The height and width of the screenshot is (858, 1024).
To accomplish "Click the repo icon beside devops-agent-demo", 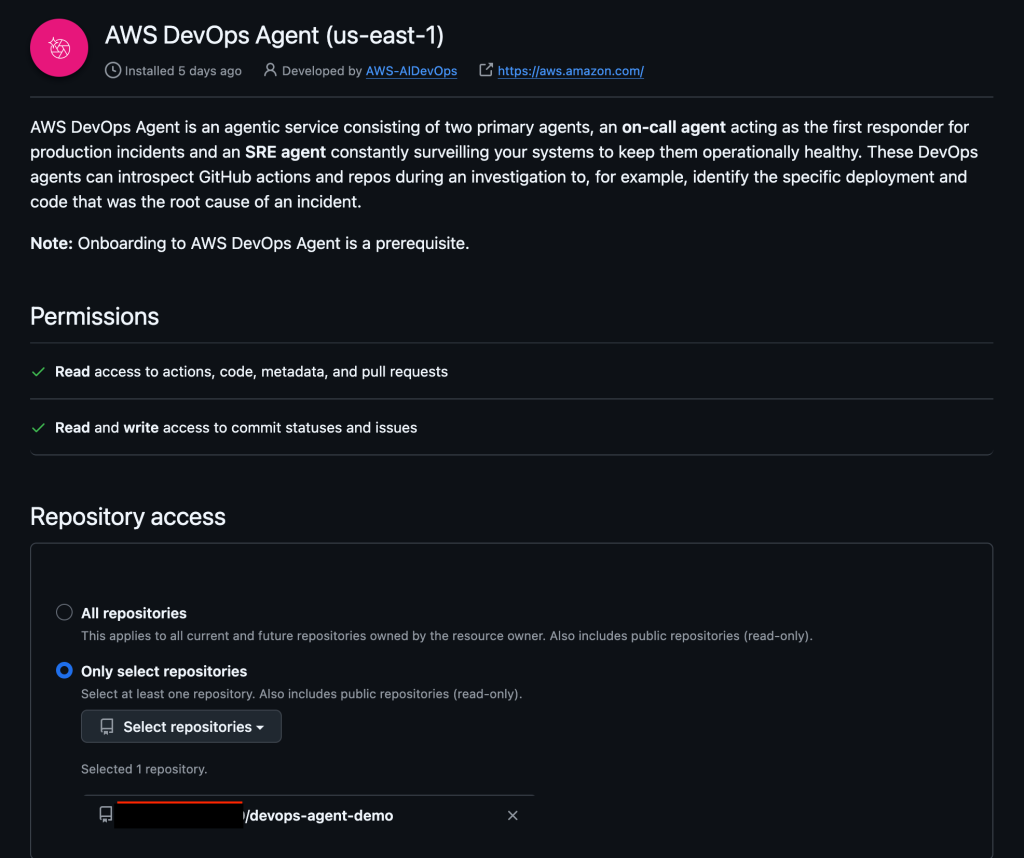I will tap(106, 814).
